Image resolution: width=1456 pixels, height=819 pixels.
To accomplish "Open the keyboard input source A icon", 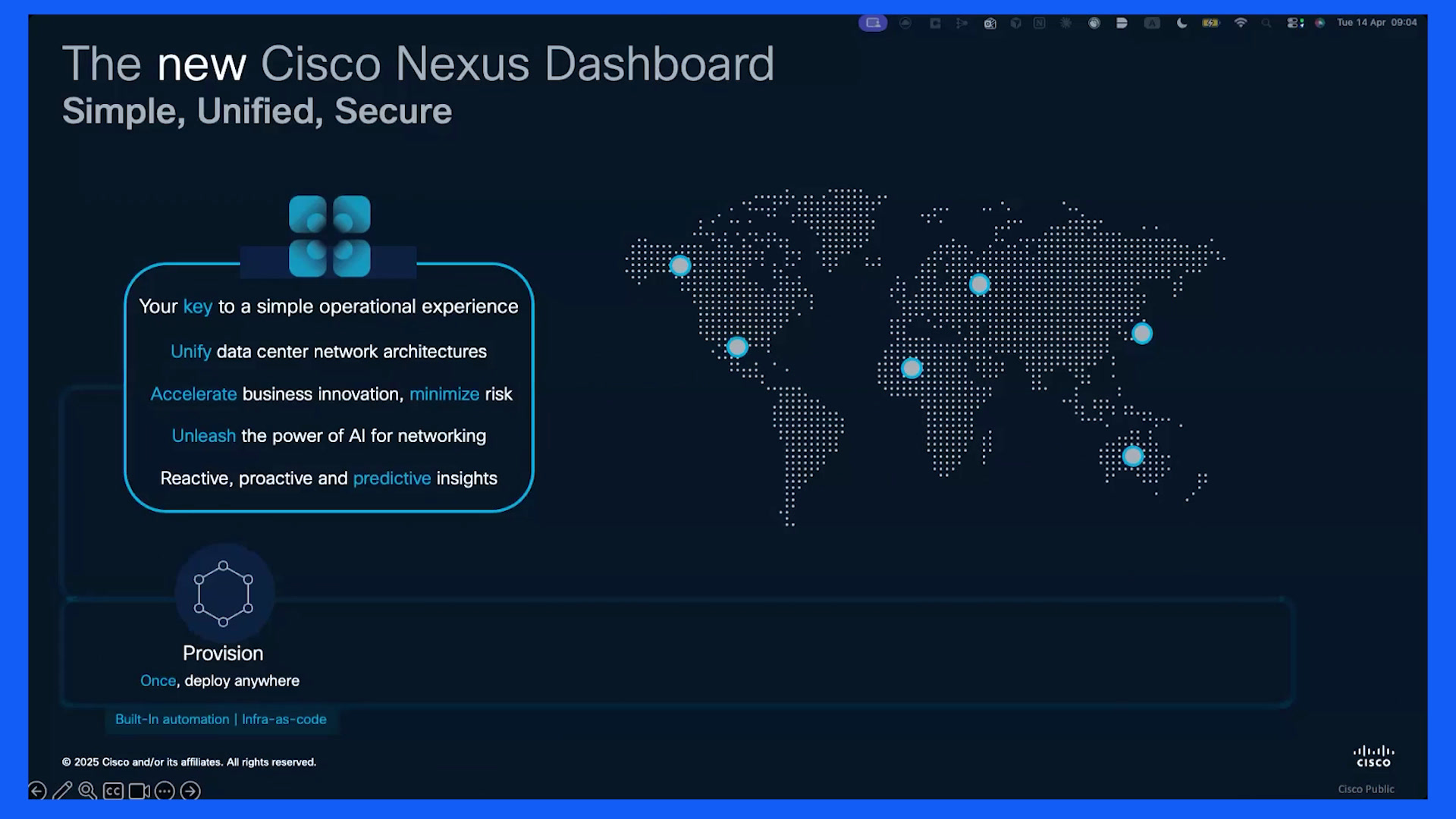I will 1152,23.
